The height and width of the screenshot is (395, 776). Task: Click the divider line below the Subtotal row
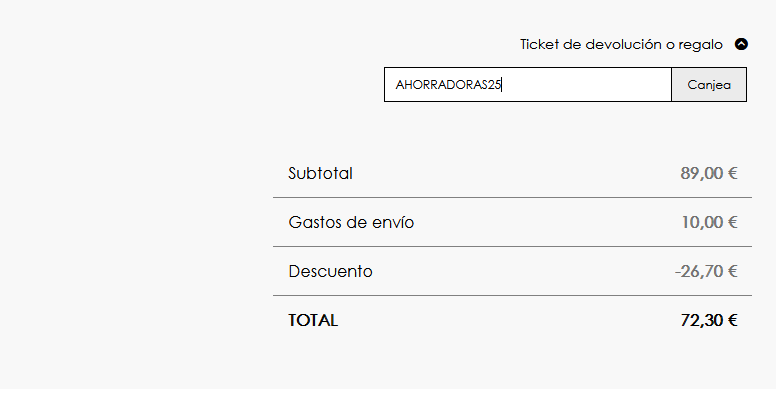[512, 198]
